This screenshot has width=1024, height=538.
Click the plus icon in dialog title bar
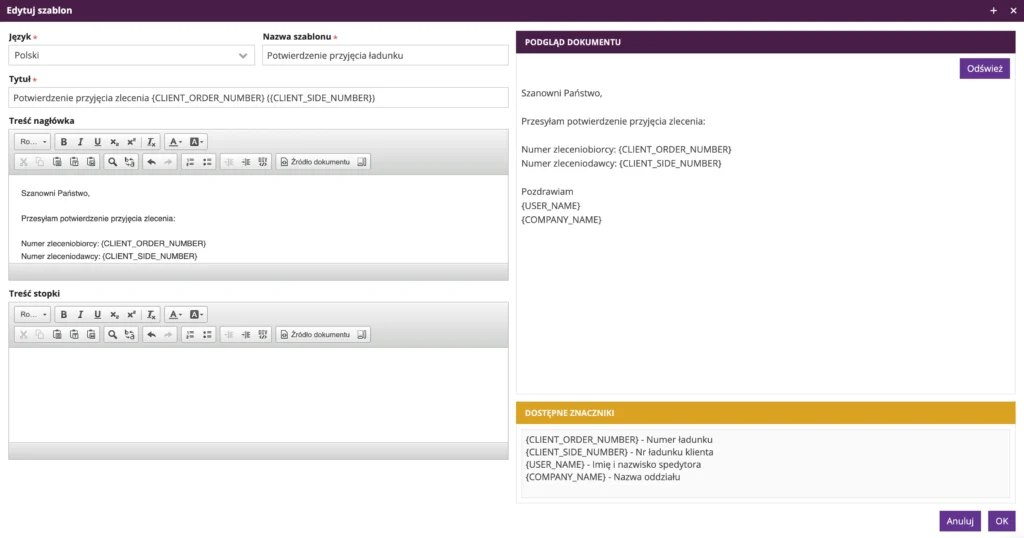[x=993, y=10]
